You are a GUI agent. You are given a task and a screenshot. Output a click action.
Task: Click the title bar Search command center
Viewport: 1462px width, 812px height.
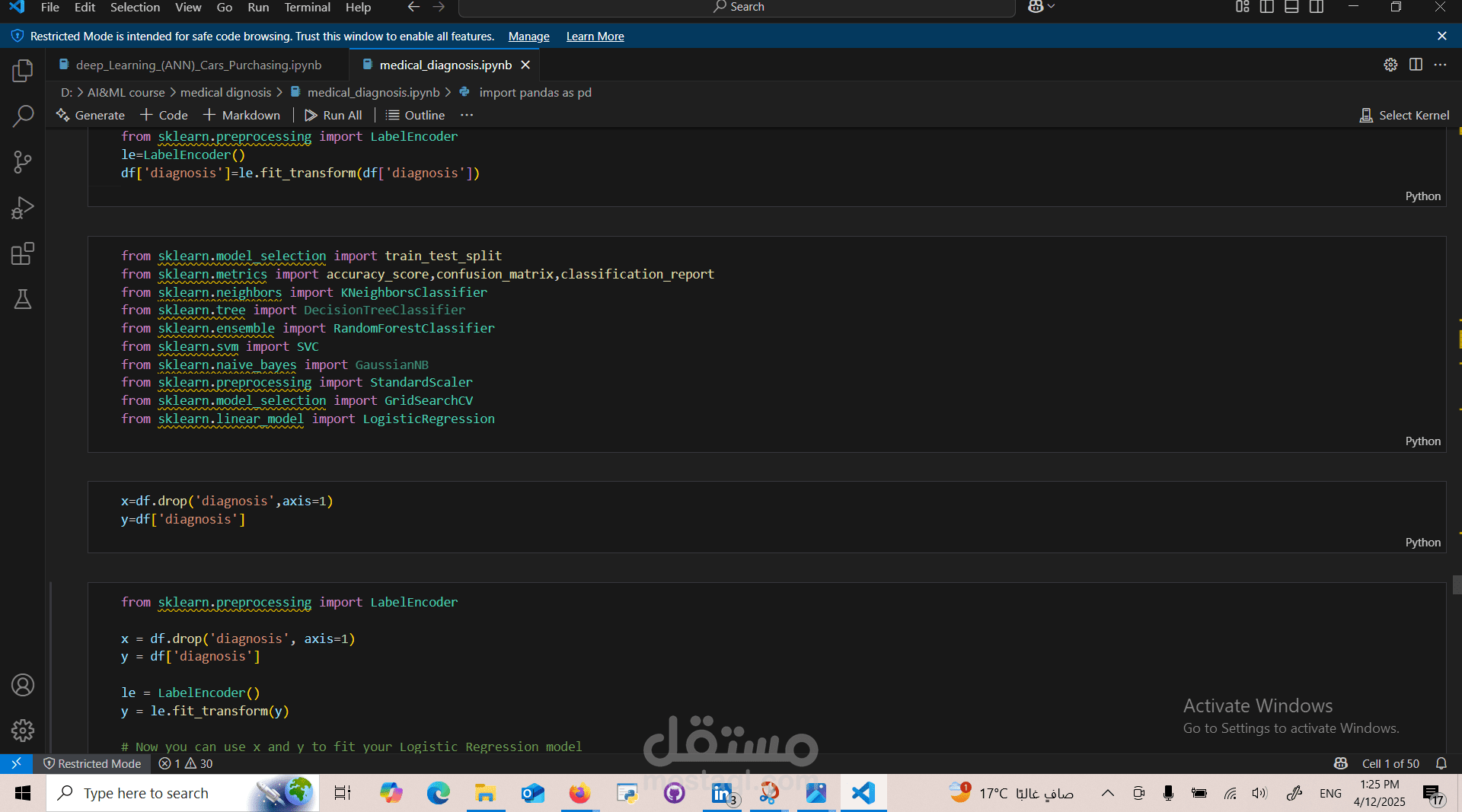(737, 7)
